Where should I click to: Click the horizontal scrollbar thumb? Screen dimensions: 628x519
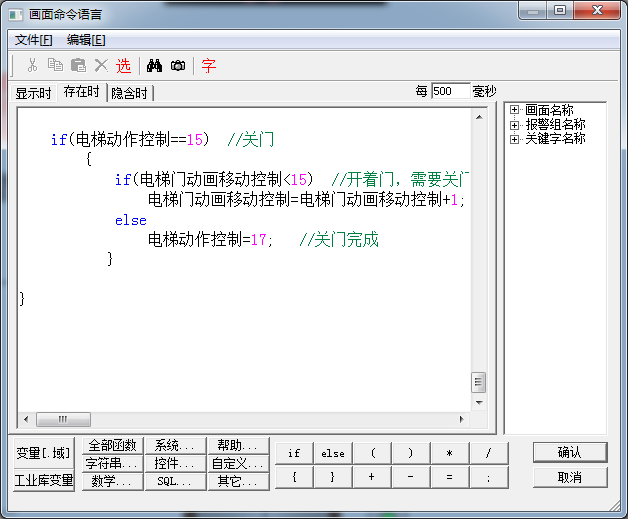[x=63, y=420]
